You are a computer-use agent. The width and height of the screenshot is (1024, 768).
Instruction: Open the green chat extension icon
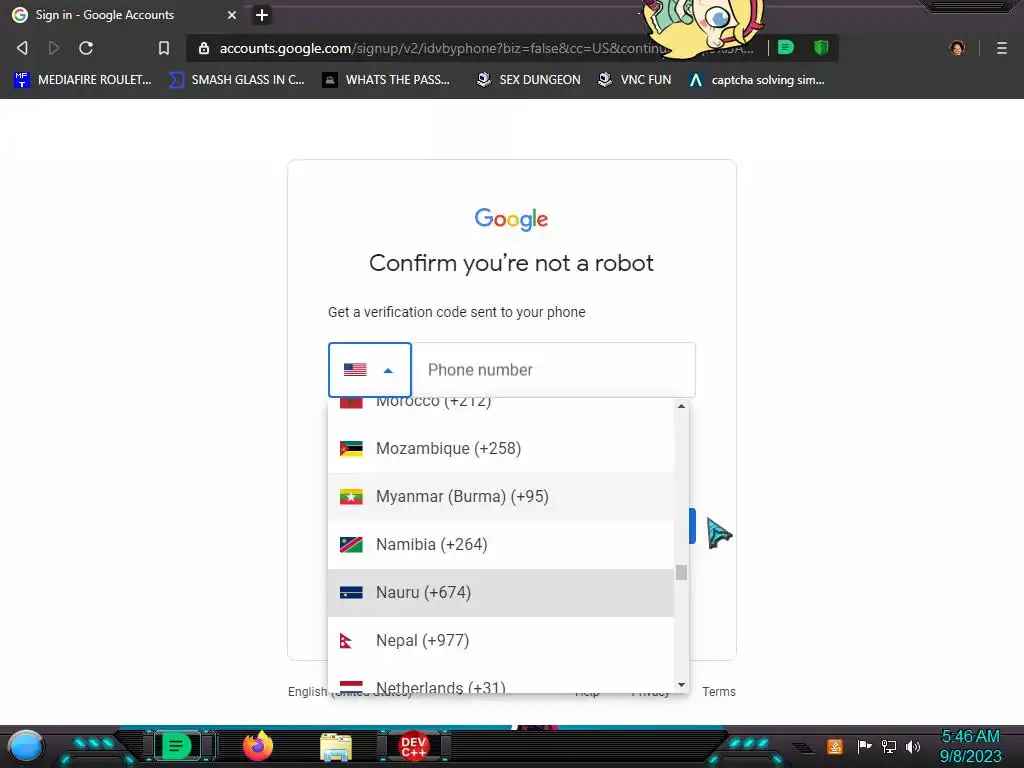(x=786, y=47)
